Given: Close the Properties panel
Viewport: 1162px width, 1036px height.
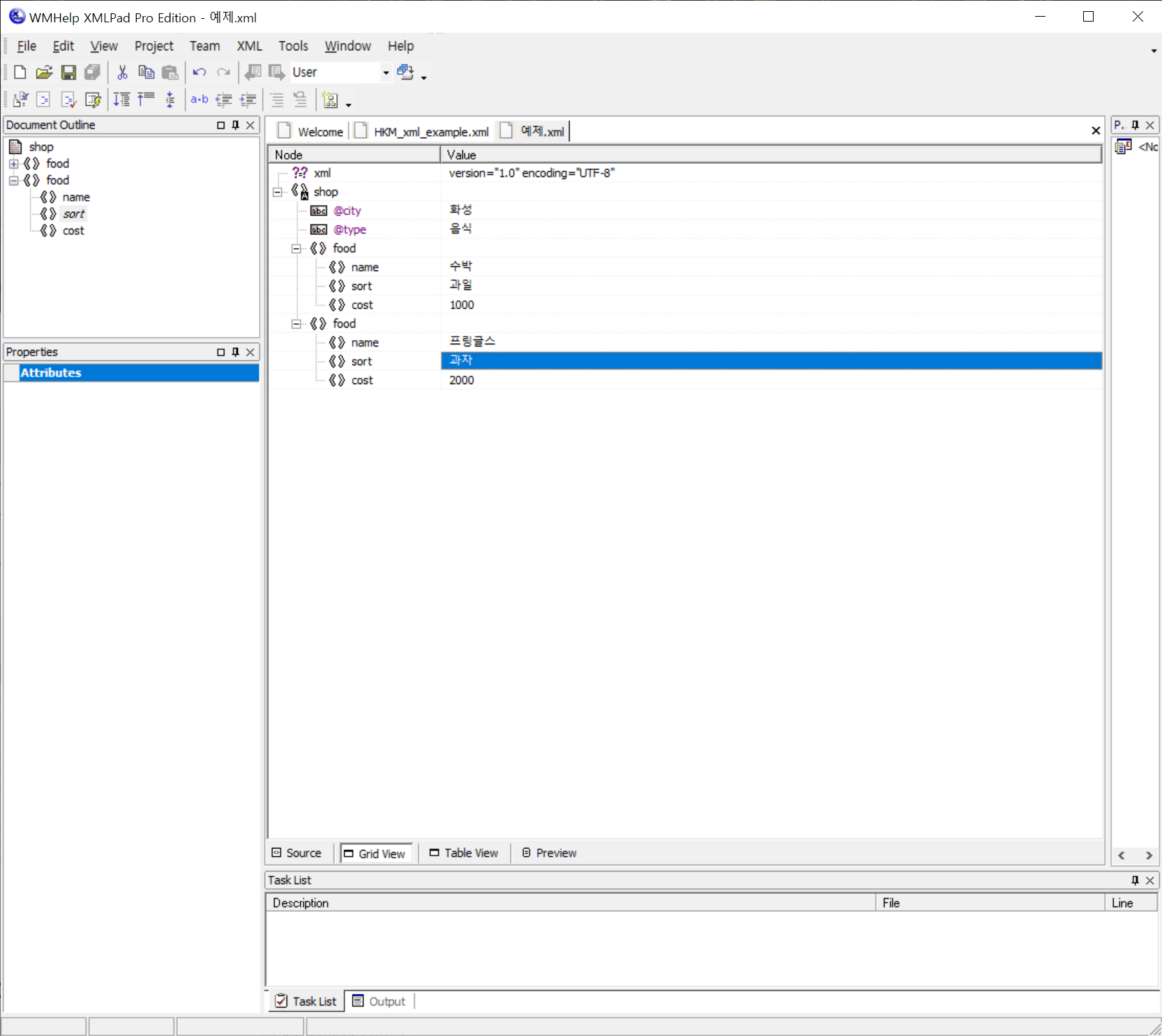Looking at the screenshot, I should (x=250, y=352).
